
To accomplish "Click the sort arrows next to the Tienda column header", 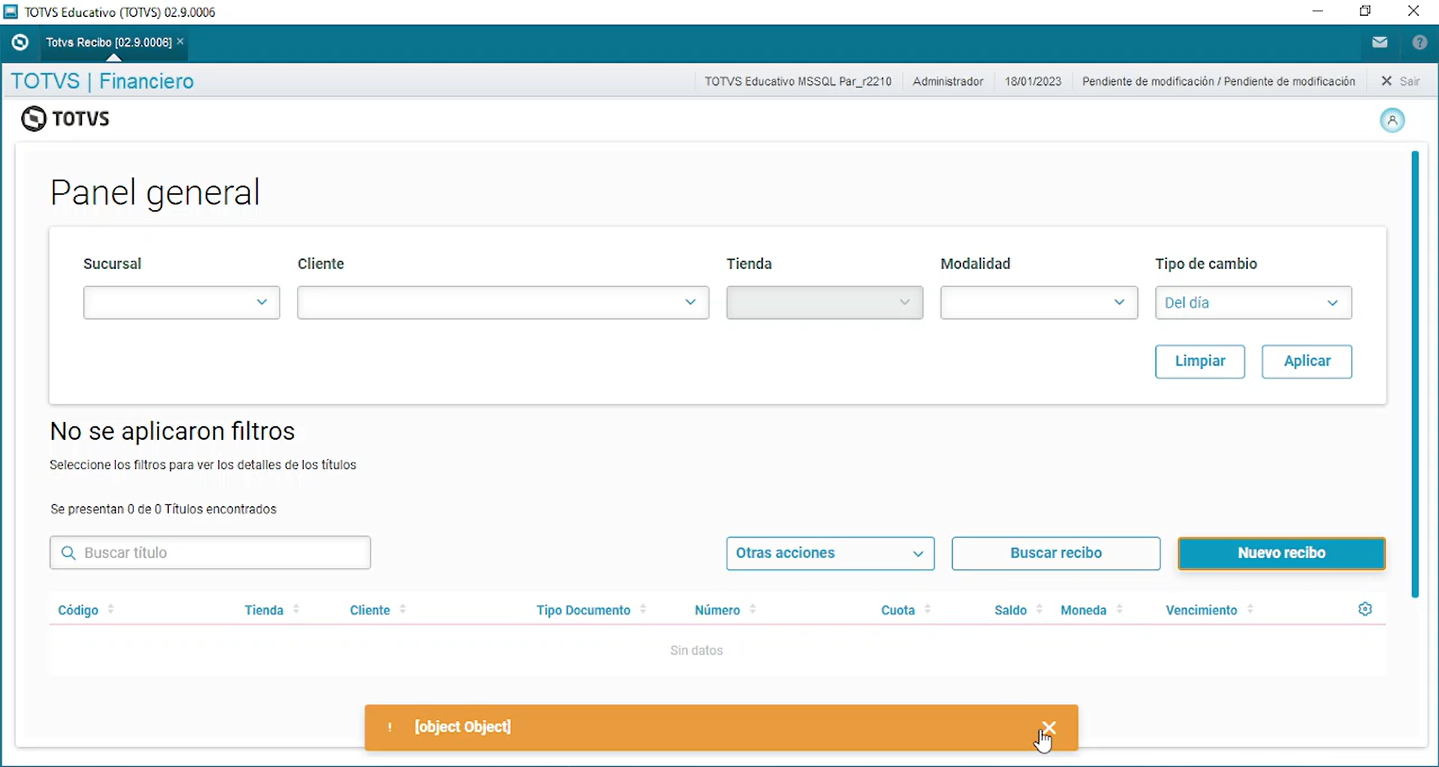I will [x=296, y=610].
